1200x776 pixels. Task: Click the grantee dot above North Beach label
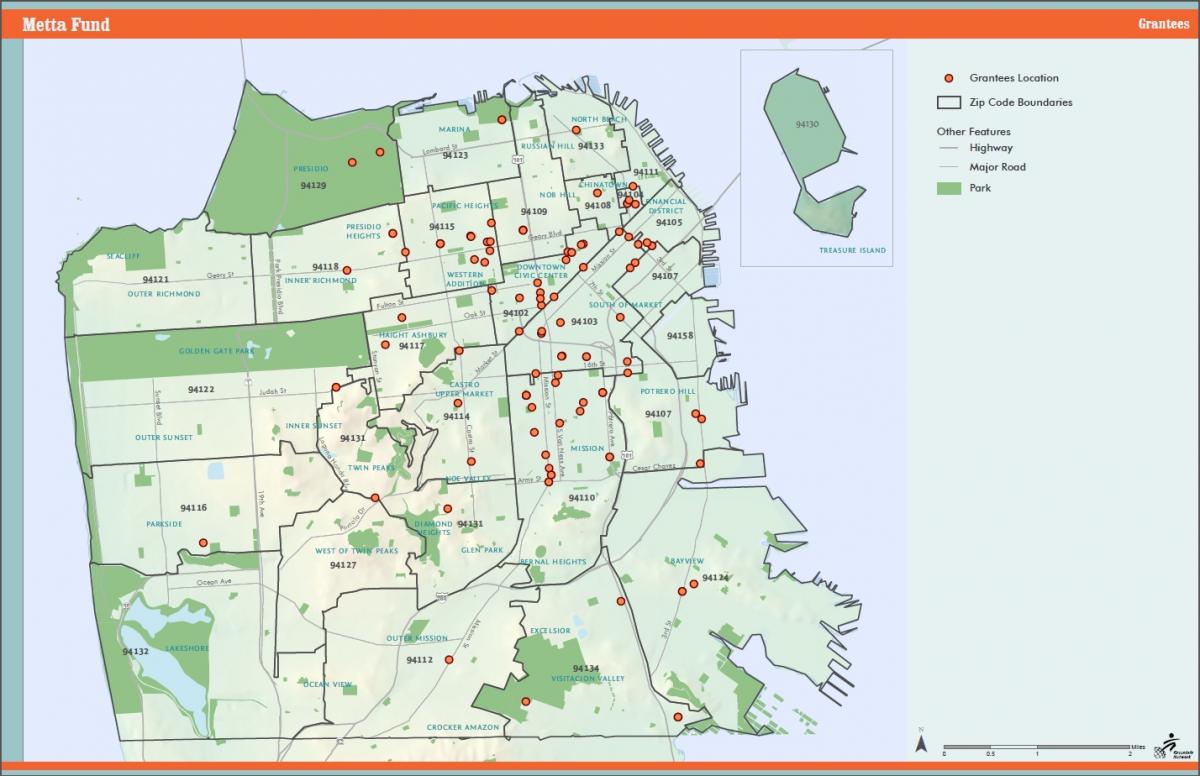pyautogui.click(x=576, y=130)
